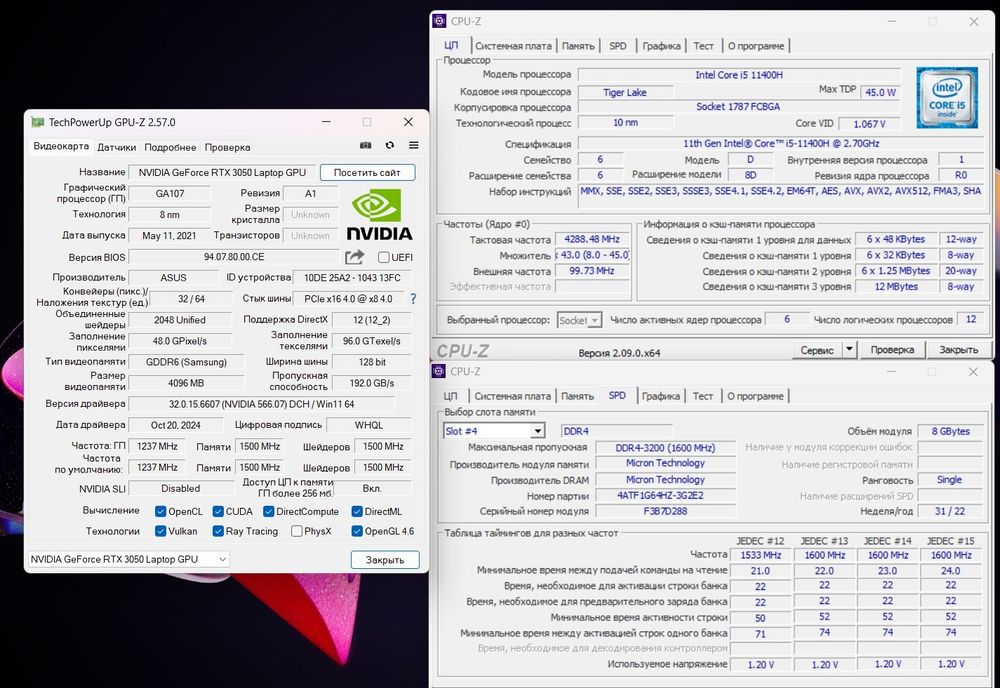Viewport: 1000px width, 688px height.
Task: Toggle the DirectML checkbox
Action: 357,511
